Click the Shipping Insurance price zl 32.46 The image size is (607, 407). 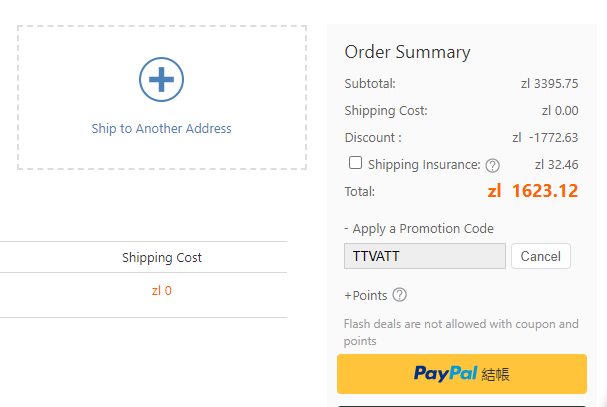point(556,165)
